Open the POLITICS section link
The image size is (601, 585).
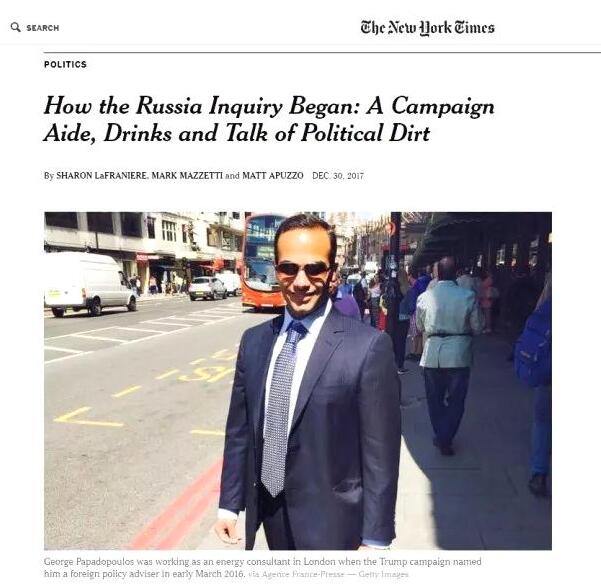click(65, 65)
